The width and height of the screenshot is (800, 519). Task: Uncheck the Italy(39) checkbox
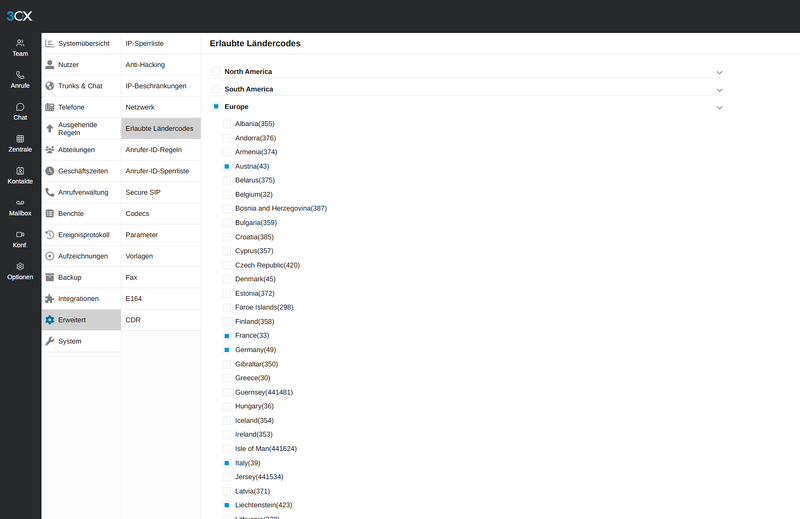[x=227, y=463]
